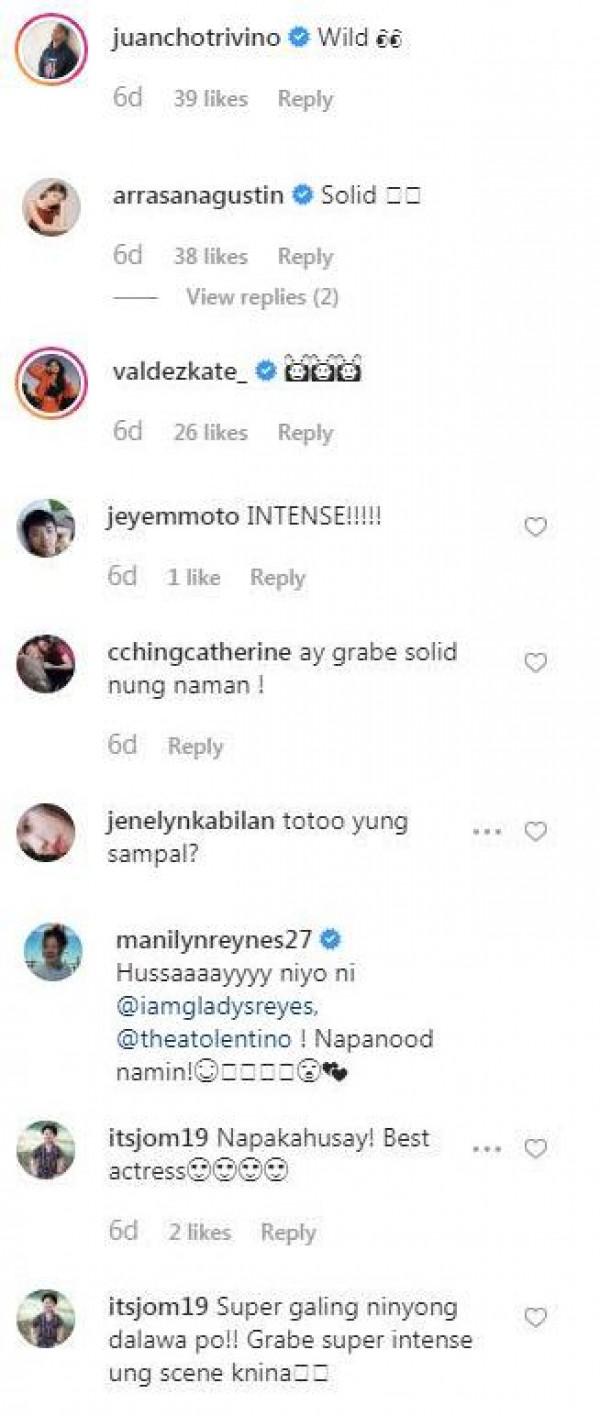Like jeyemmoto's INTENSE comment with heart

pos(536,527)
